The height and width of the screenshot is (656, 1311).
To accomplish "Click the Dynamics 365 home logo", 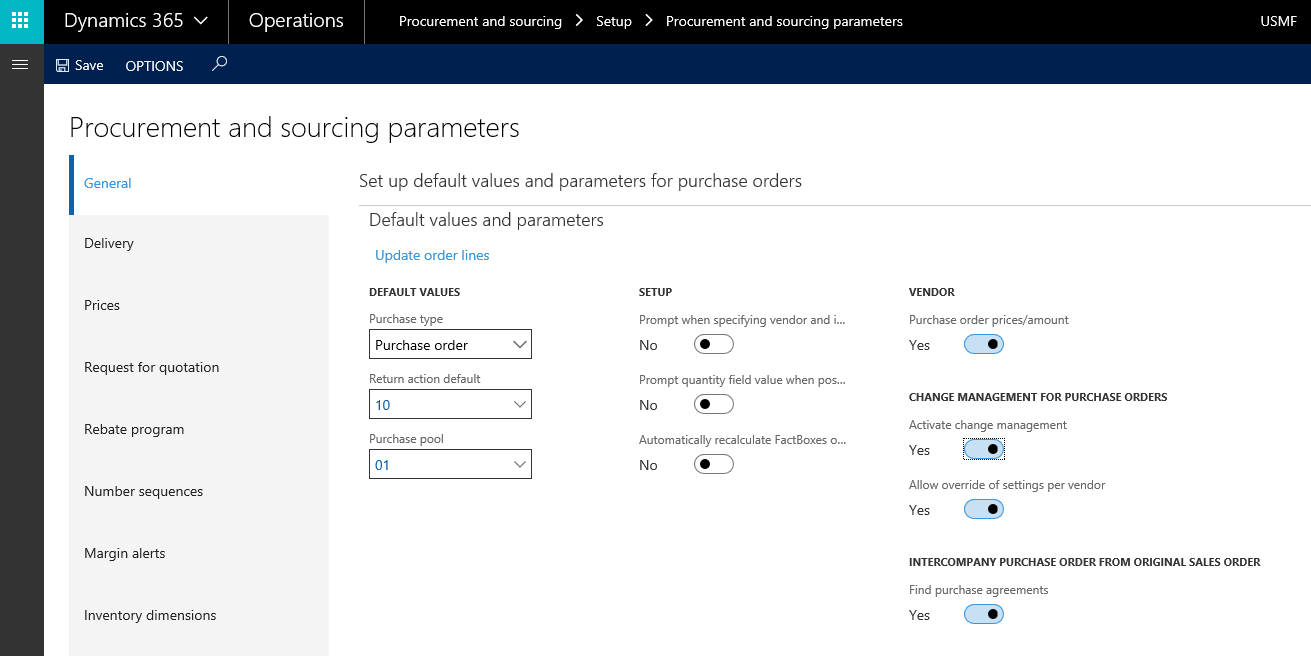I will (x=123, y=20).
